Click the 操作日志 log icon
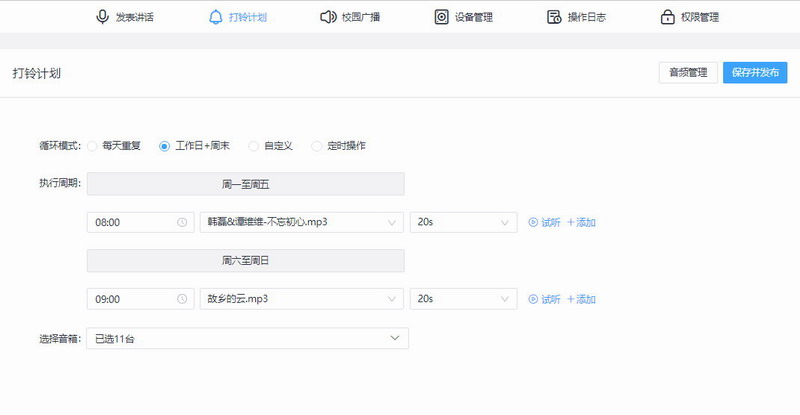800x415 pixels. pyautogui.click(x=555, y=17)
